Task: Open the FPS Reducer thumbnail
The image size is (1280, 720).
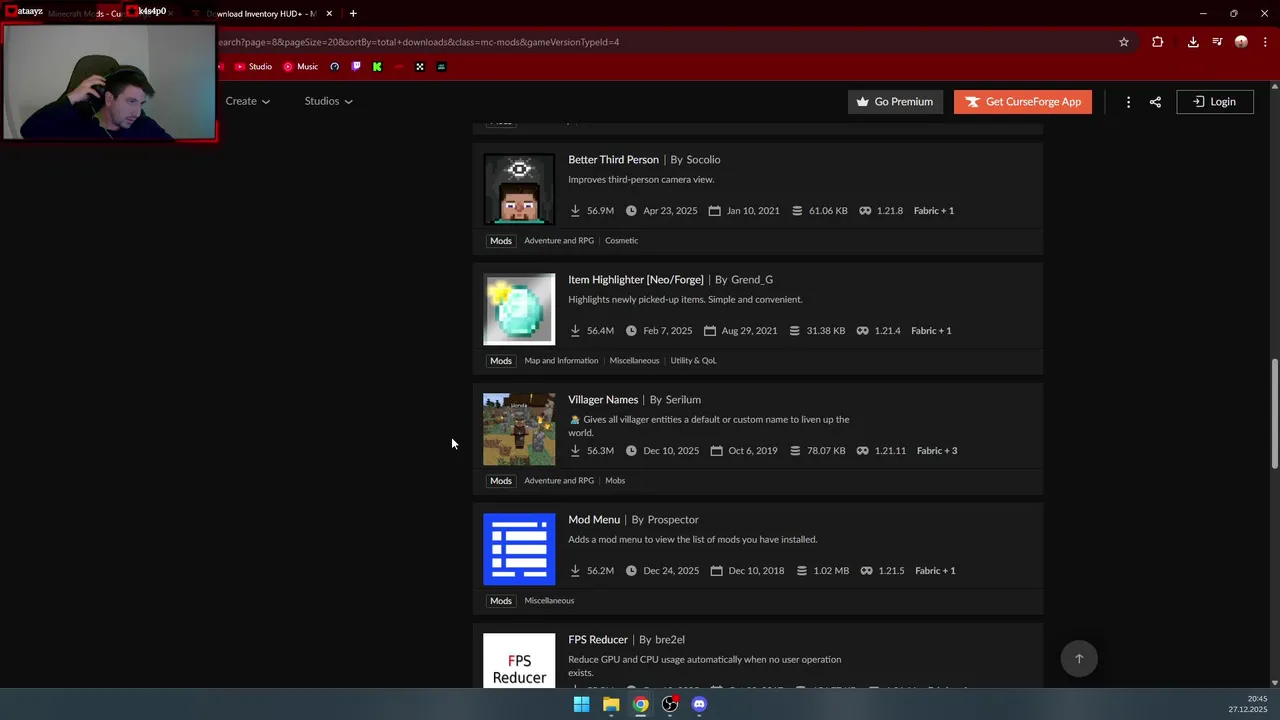Action: (x=519, y=660)
